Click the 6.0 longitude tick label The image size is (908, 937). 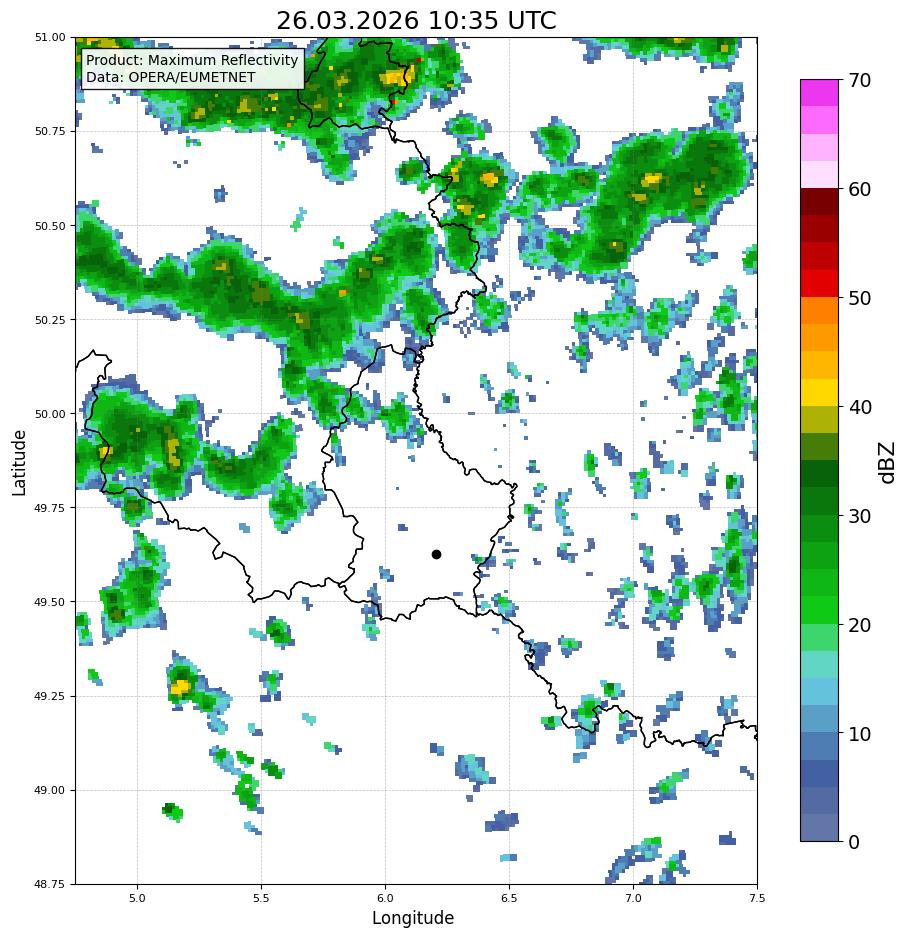(x=385, y=898)
